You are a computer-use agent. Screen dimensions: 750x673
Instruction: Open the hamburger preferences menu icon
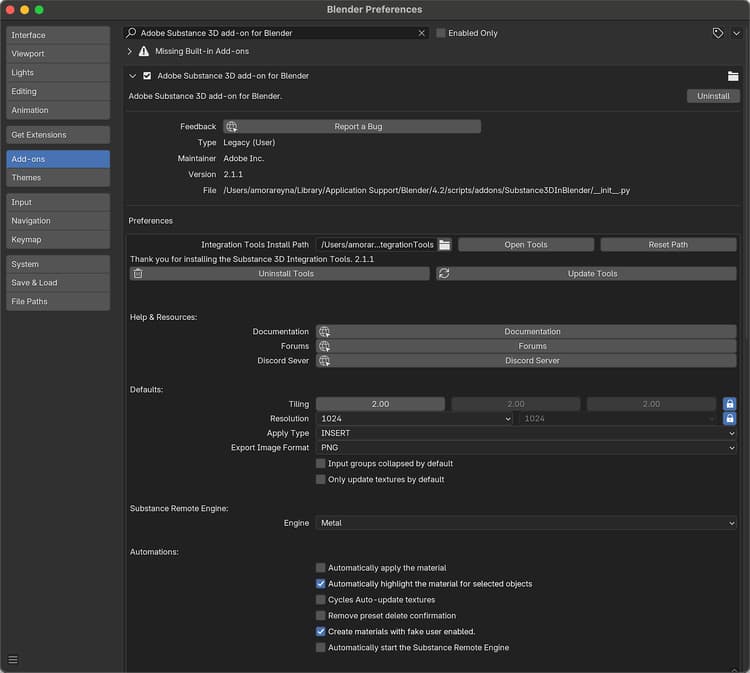click(13, 660)
